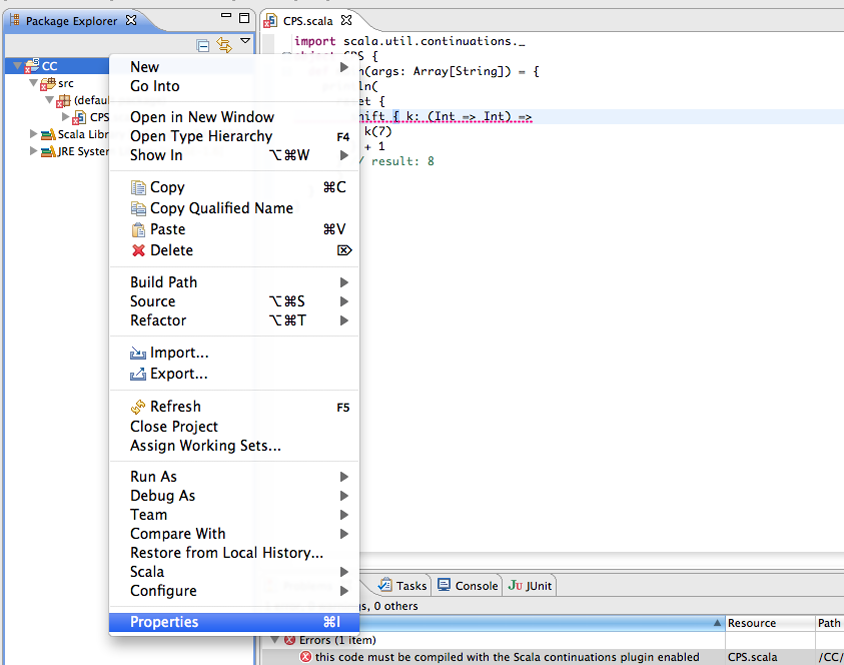This screenshot has height=665, width=844.
Task: Click Import... in the context menu
Action: point(179,353)
